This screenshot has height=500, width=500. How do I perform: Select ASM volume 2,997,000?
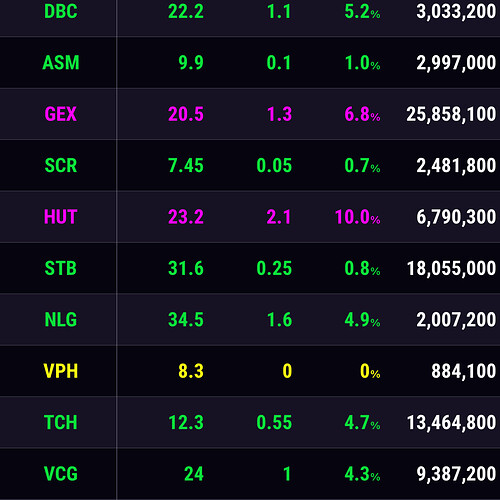click(456, 63)
